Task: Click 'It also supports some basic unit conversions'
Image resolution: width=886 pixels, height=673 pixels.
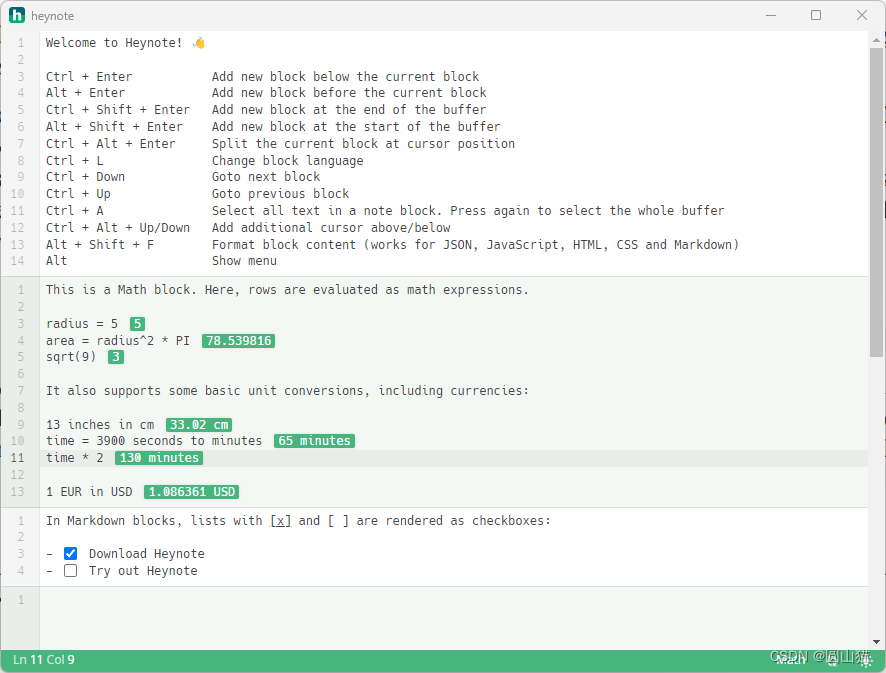Action: (207, 391)
